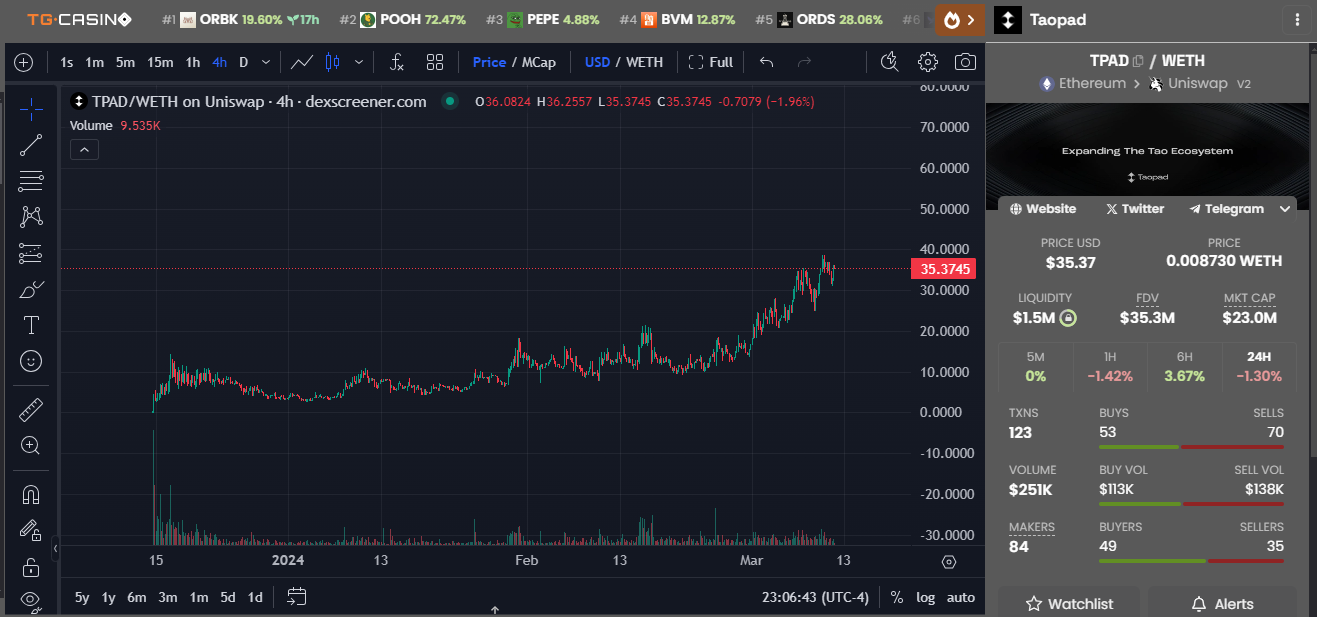Switch to the 5m timeframe

(125, 62)
